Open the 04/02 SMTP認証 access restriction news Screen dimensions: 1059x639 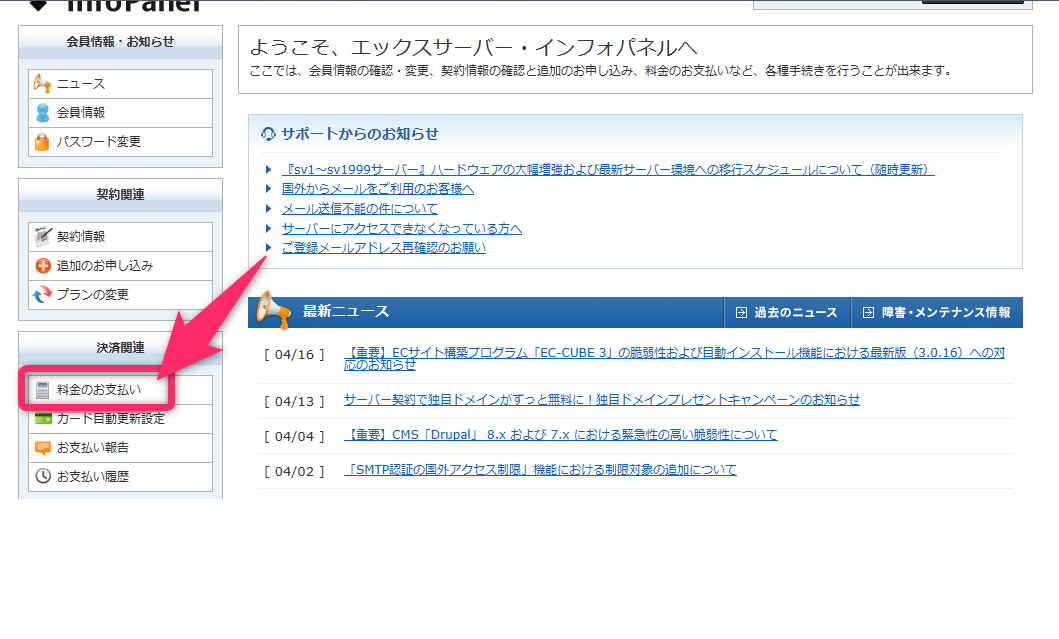(540, 469)
